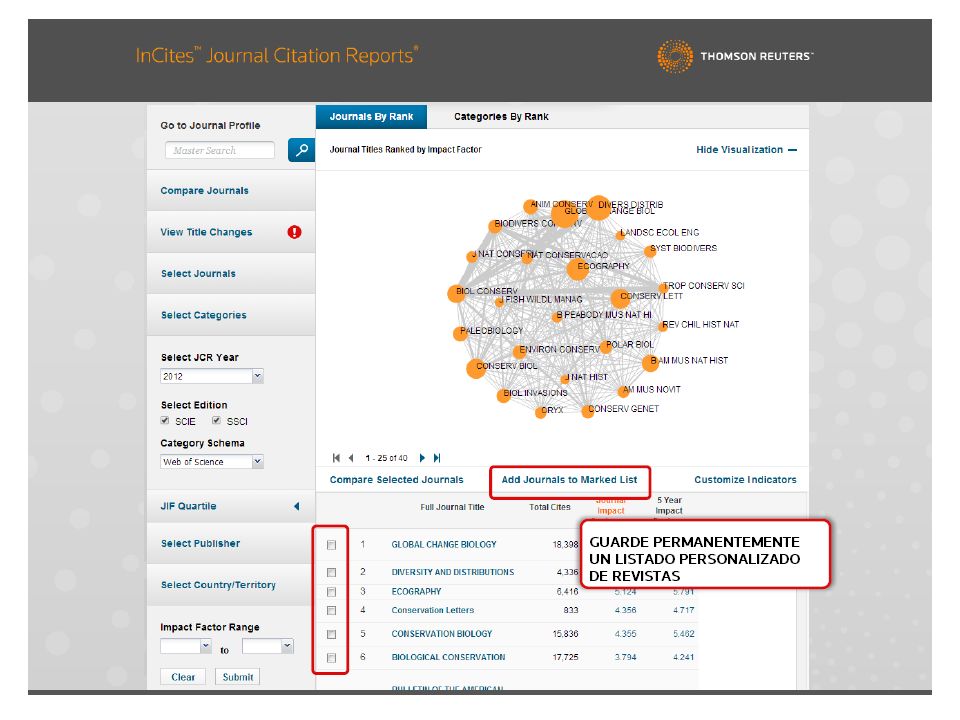Select the BIOL INVASIONS node
Screen dimensions: 960x720
pos(504,395)
